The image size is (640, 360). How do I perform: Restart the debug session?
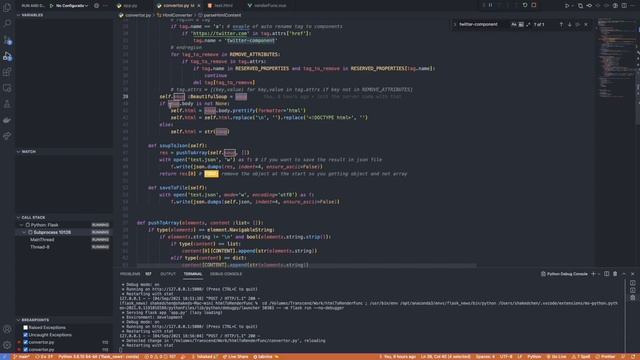pyautogui.click(x=525, y=5)
